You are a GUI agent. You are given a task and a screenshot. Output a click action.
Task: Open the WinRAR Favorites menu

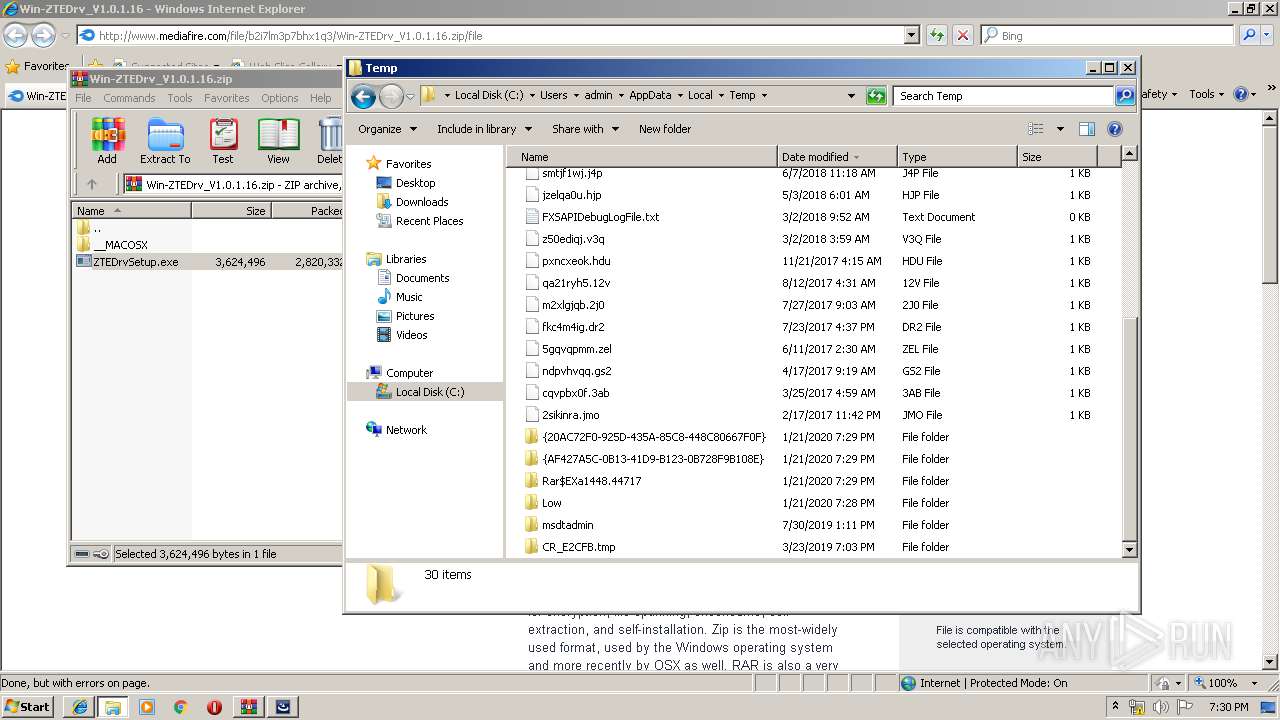click(x=227, y=98)
